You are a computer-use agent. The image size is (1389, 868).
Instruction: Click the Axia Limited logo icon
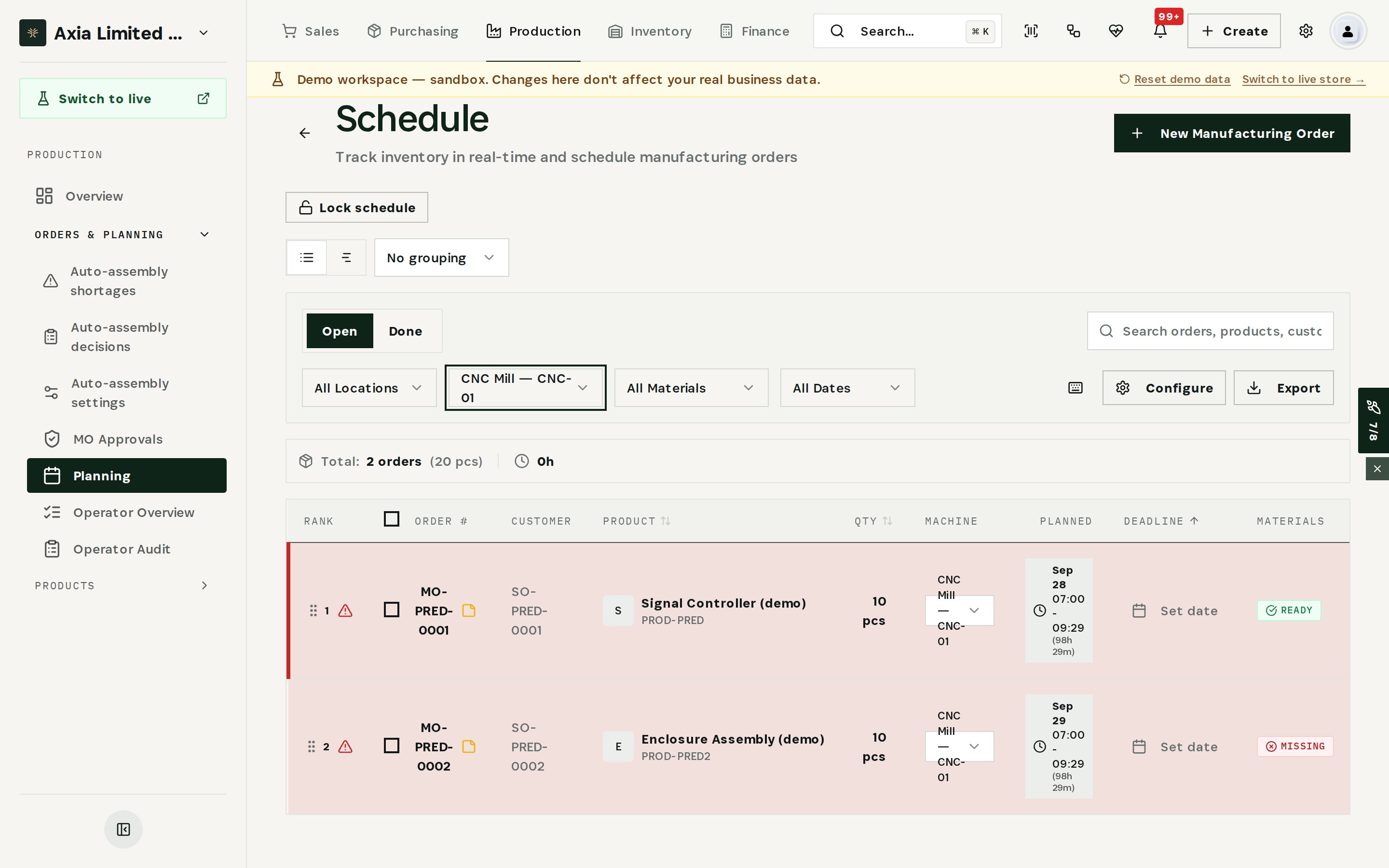pyautogui.click(x=33, y=33)
